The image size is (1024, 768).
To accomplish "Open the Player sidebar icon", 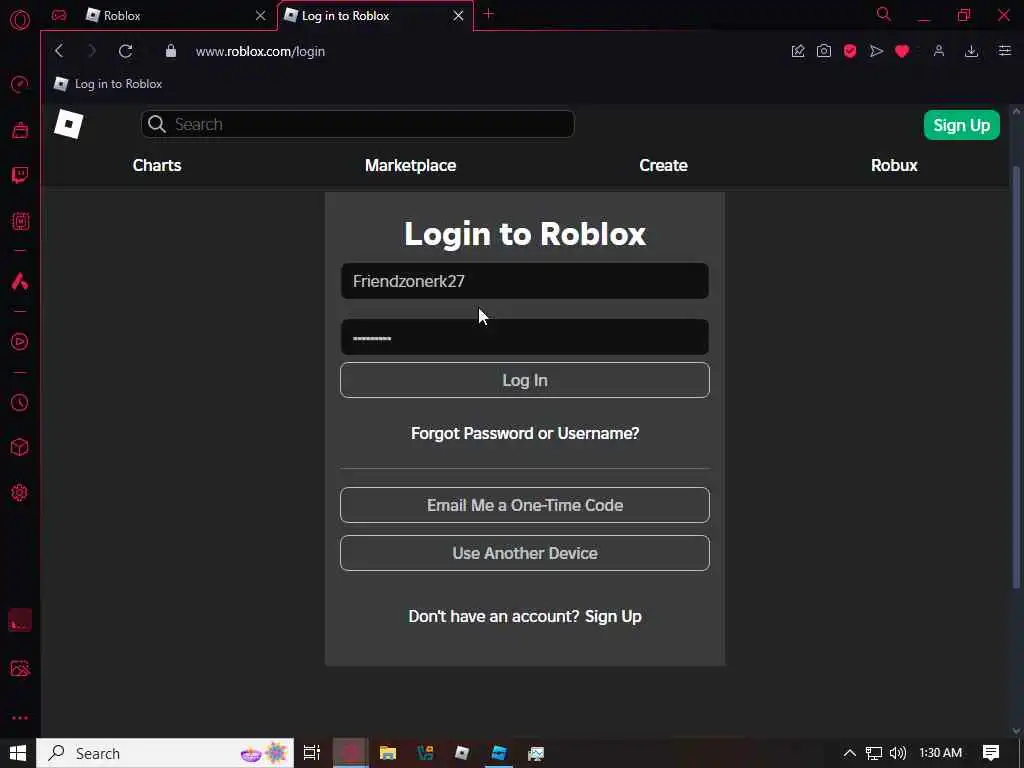I will pyautogui.click(x=20, y=342).
